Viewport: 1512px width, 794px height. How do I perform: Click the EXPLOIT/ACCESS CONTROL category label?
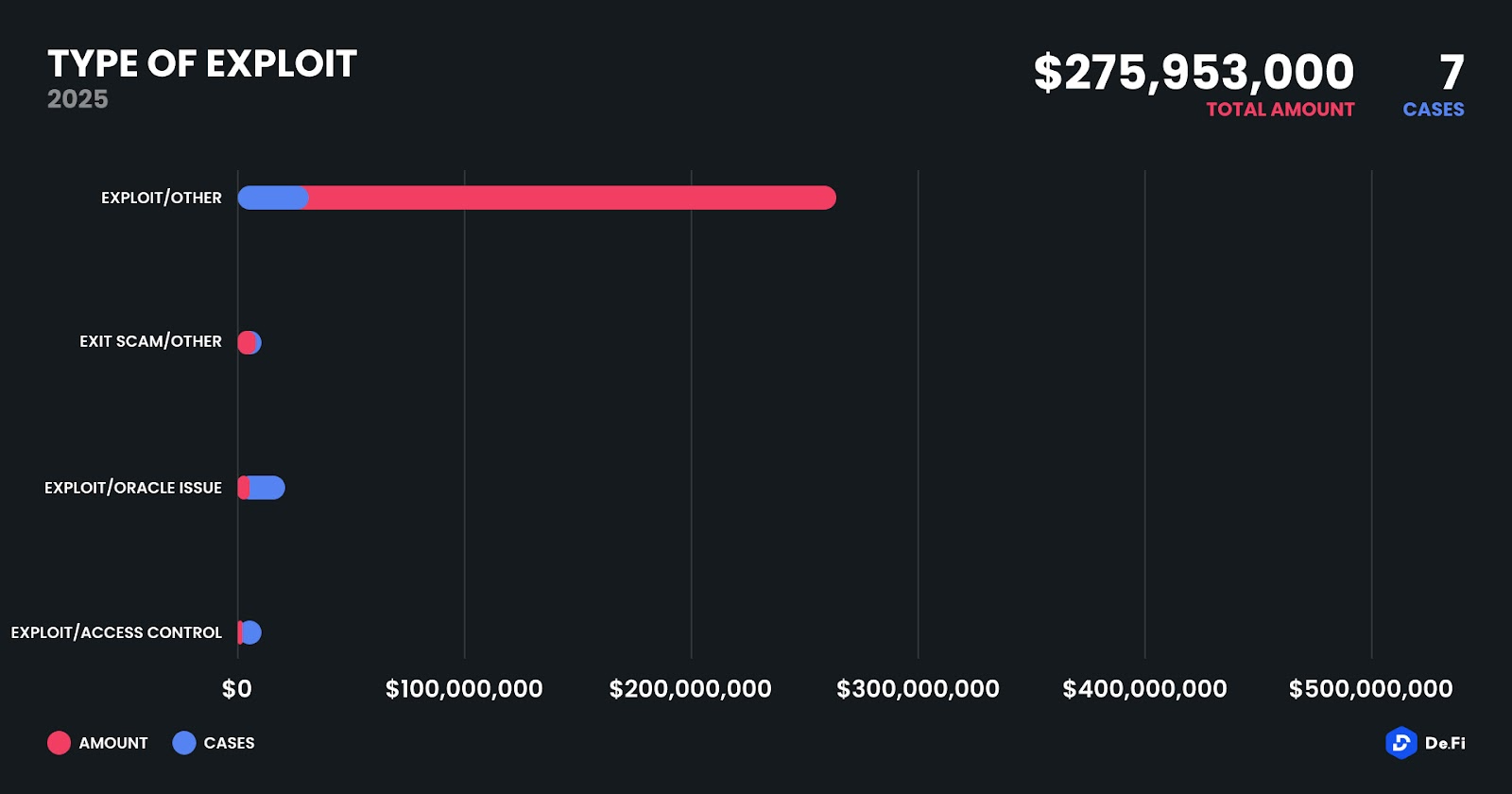(x=116, y=632)
